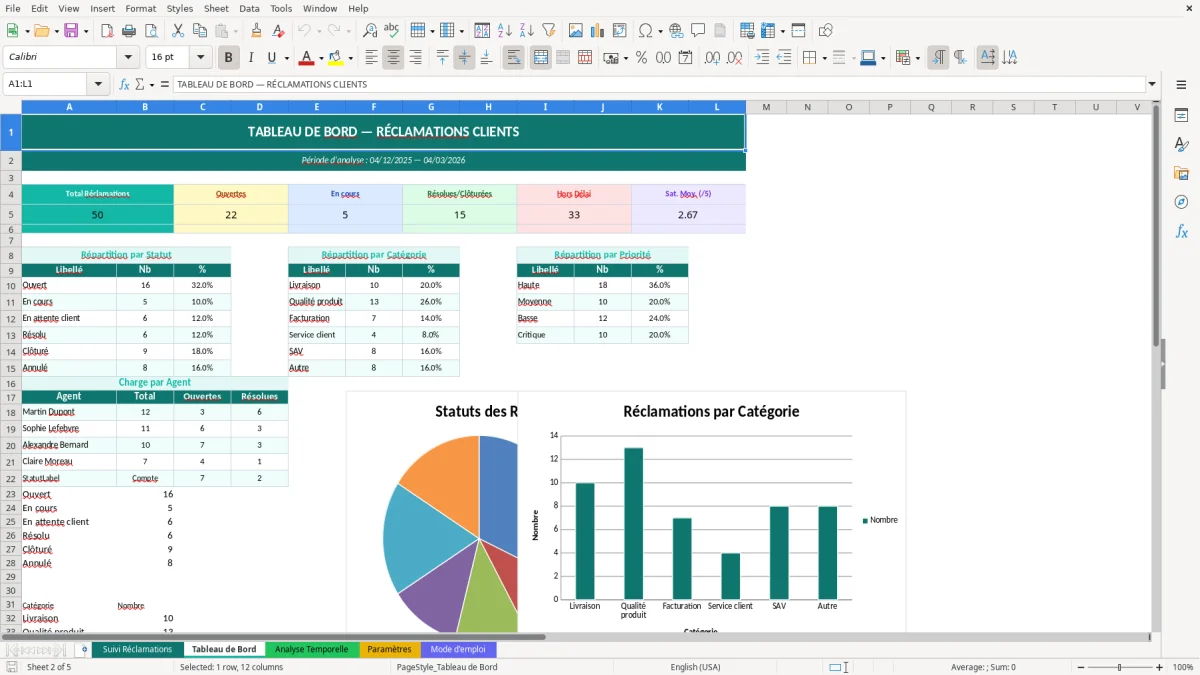The height and width of the screenshot is (675, 1200).
Task: Expand the Name Box dropdown
Action: pyautogui.click(x=98, y=84)
